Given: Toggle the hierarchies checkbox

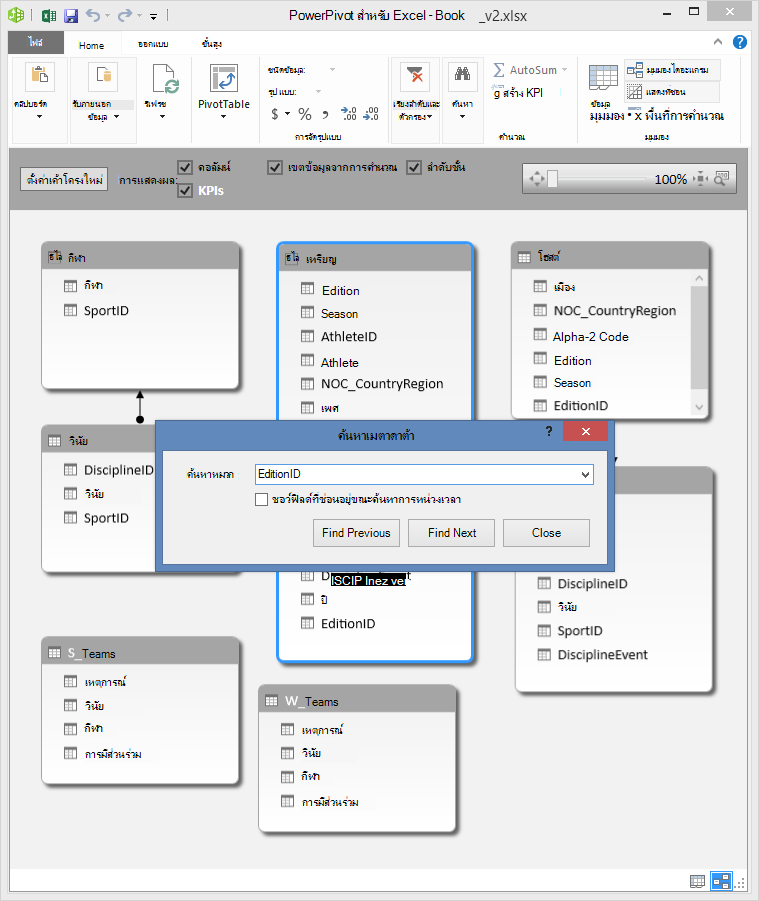Looking at the screenshot, I should tap(414, 167).
